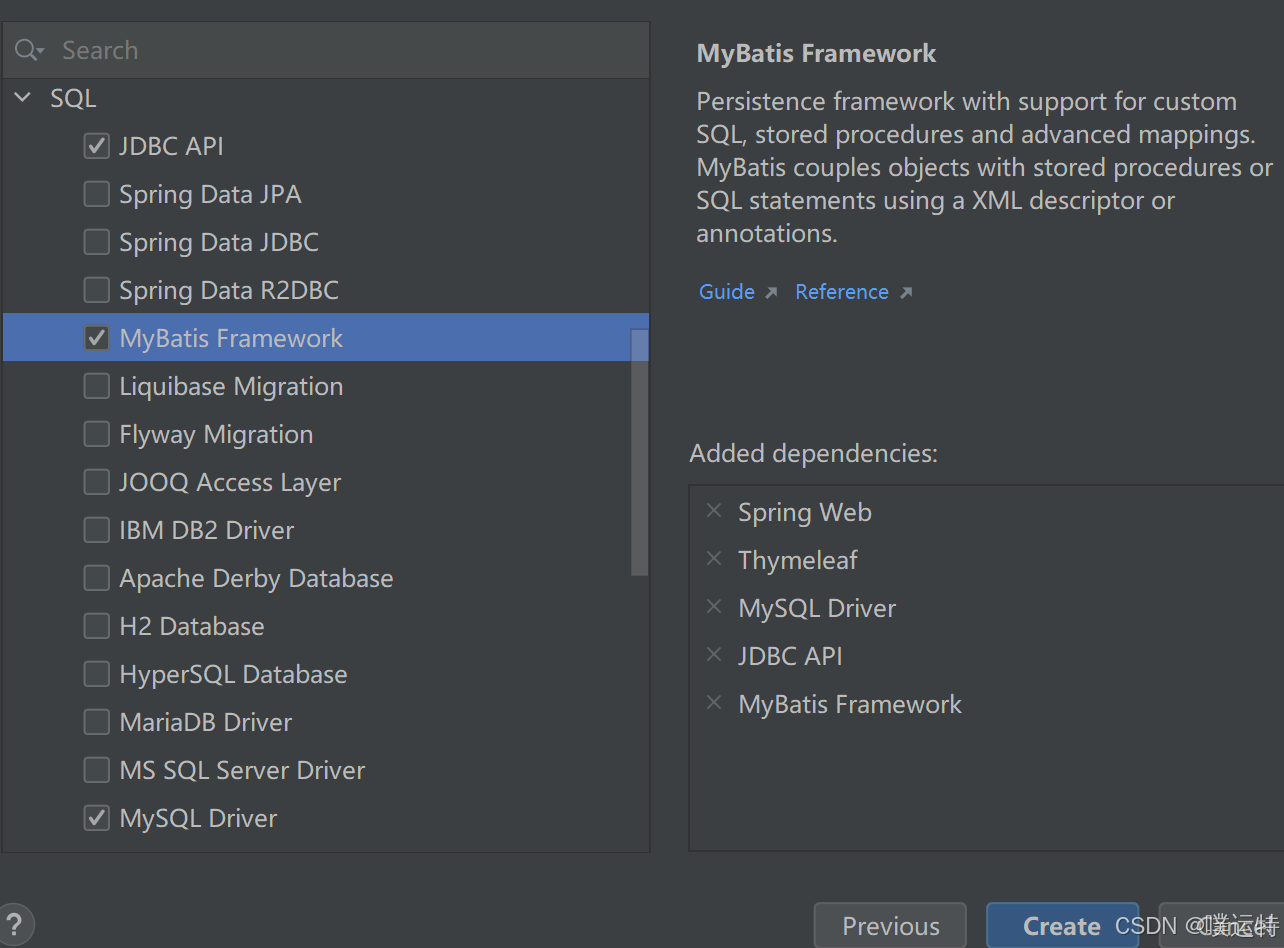This screenshot has width=1284, height=948.
Task: Focus the dependency Search field
Action: pos(340,50)
